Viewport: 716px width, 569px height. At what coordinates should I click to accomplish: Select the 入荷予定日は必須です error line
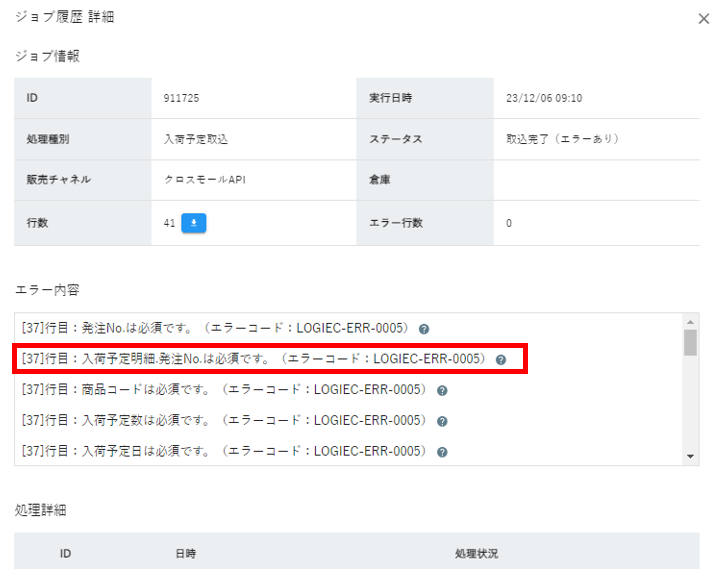tap(225, 452)
